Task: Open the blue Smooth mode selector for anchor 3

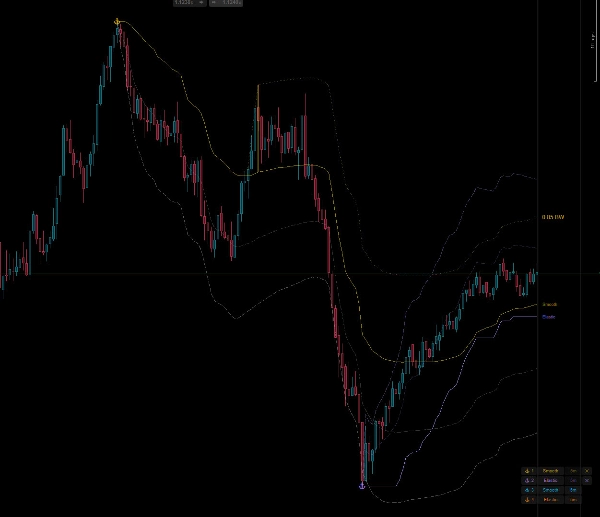Action: [551, 490]
